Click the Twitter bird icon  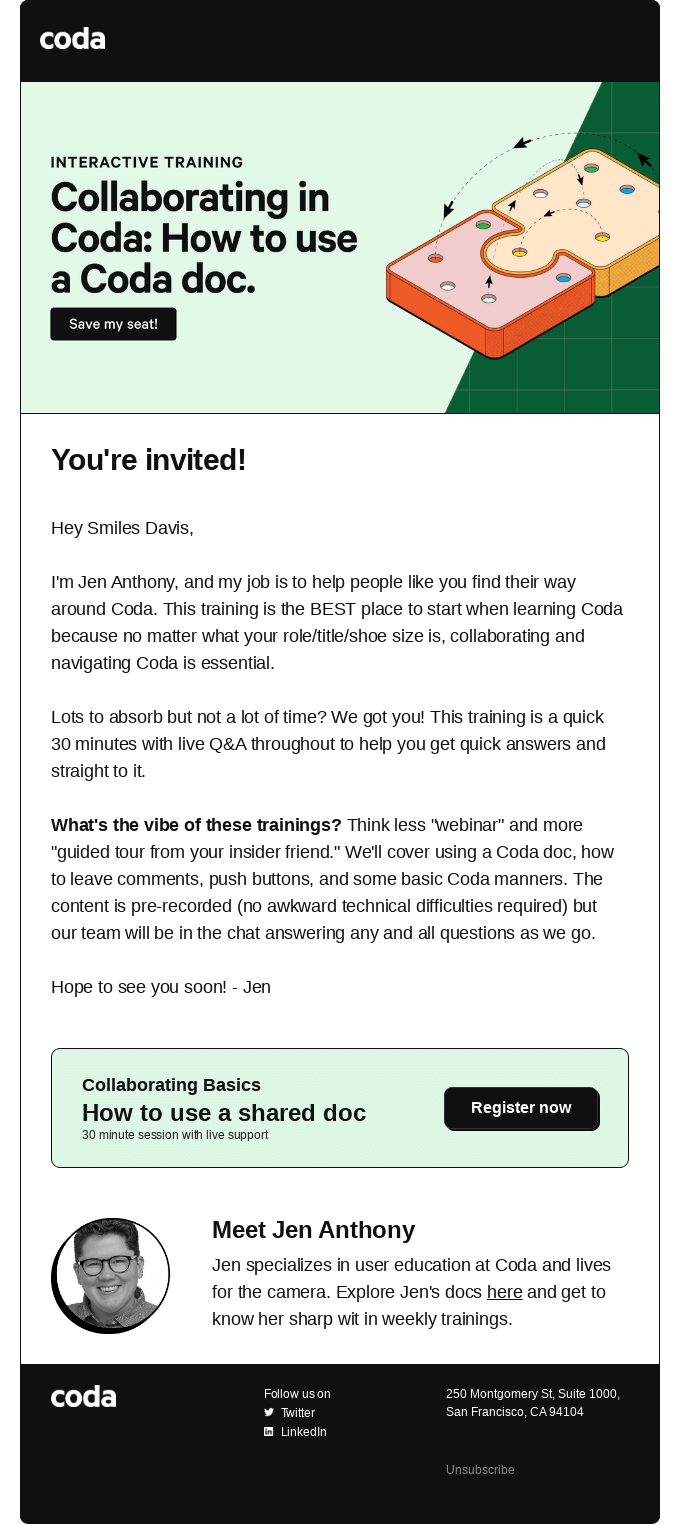tap(268, 1412)
